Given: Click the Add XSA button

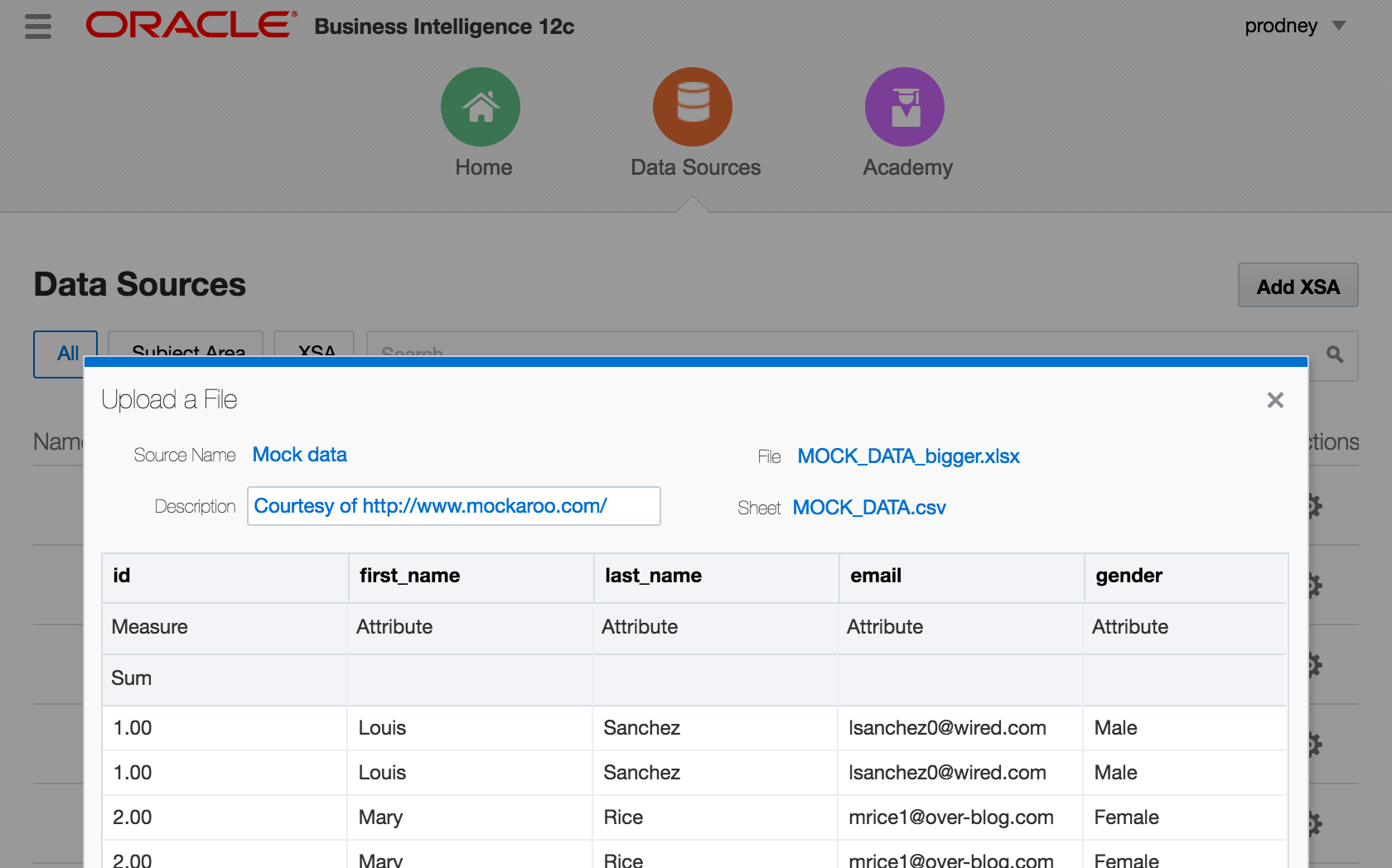Looking at the screenshot, I should tap(1298, 287).
